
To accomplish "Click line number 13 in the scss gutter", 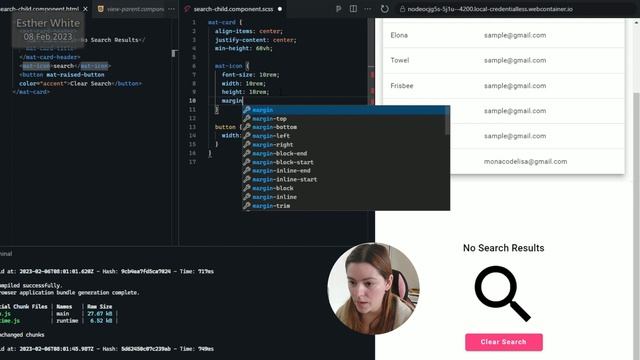I will pos(193,127).
